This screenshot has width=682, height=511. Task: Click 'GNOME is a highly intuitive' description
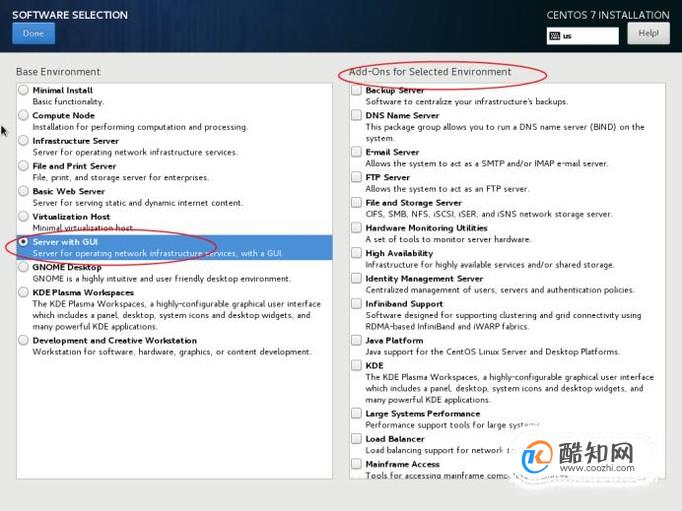pyautogui.click(x=162, y=278)
